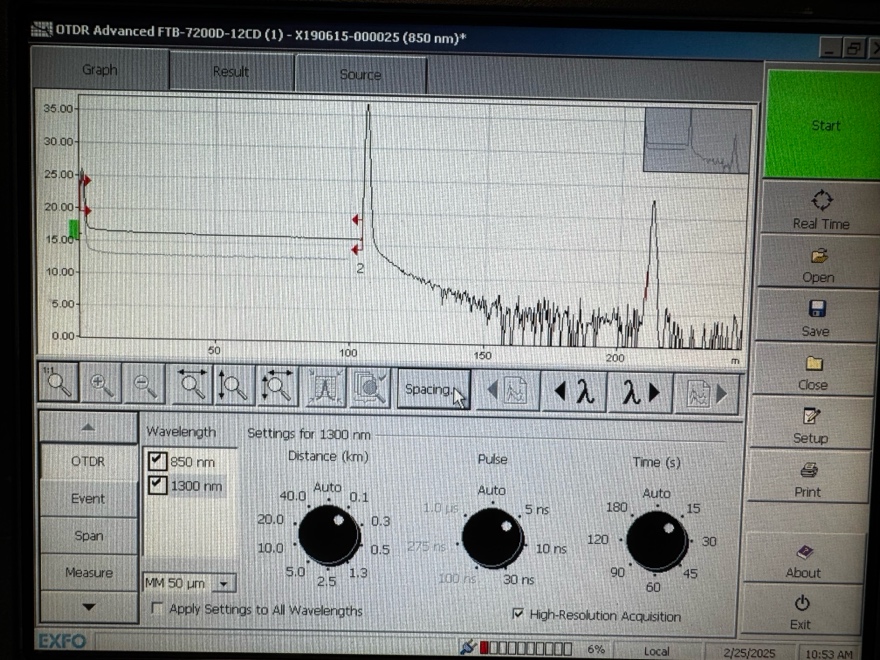Click the zoom on selected event icon
The width and height of the screenshot is (880, 660).
tap(370, 388)
